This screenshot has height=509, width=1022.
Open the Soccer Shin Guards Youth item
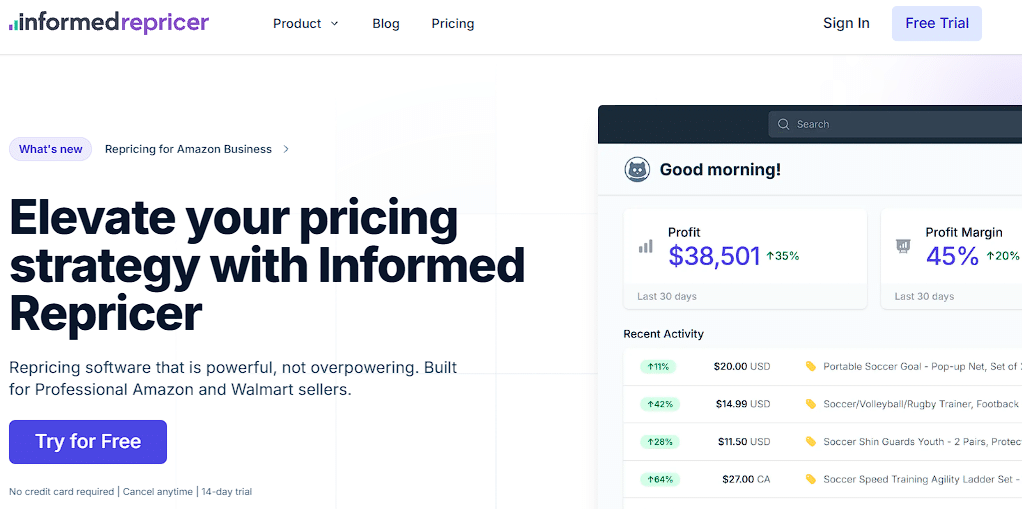(x=922, y=442)
